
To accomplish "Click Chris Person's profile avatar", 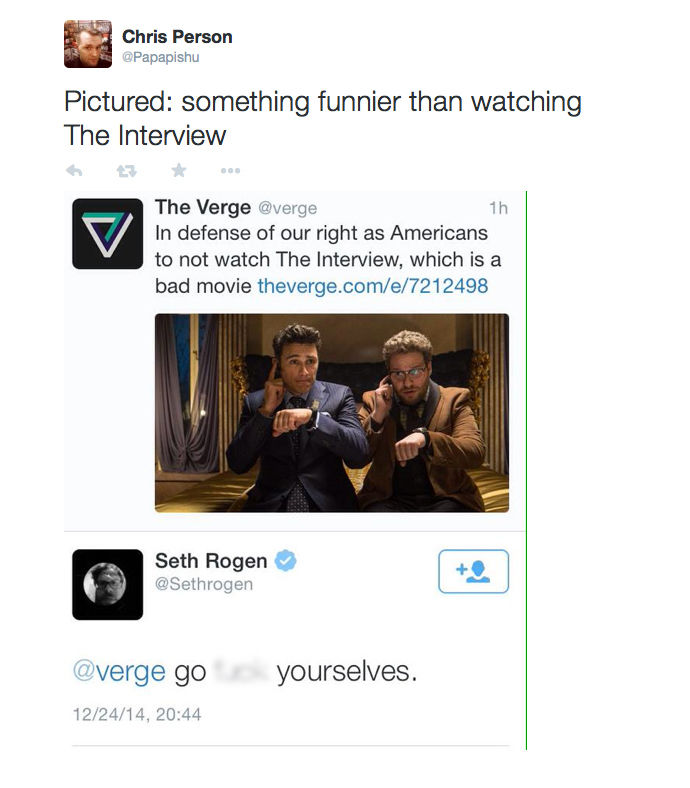I will [x=88, y=44].
